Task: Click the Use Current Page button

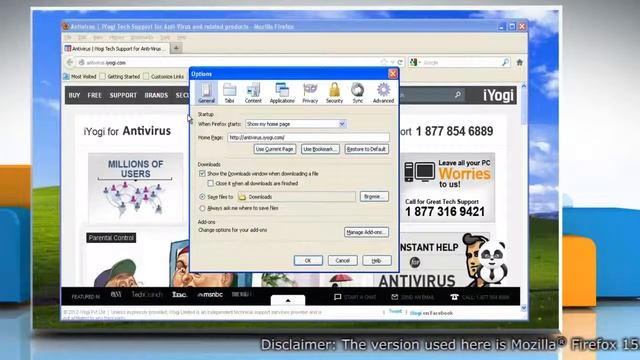Action: click(275, 149)
